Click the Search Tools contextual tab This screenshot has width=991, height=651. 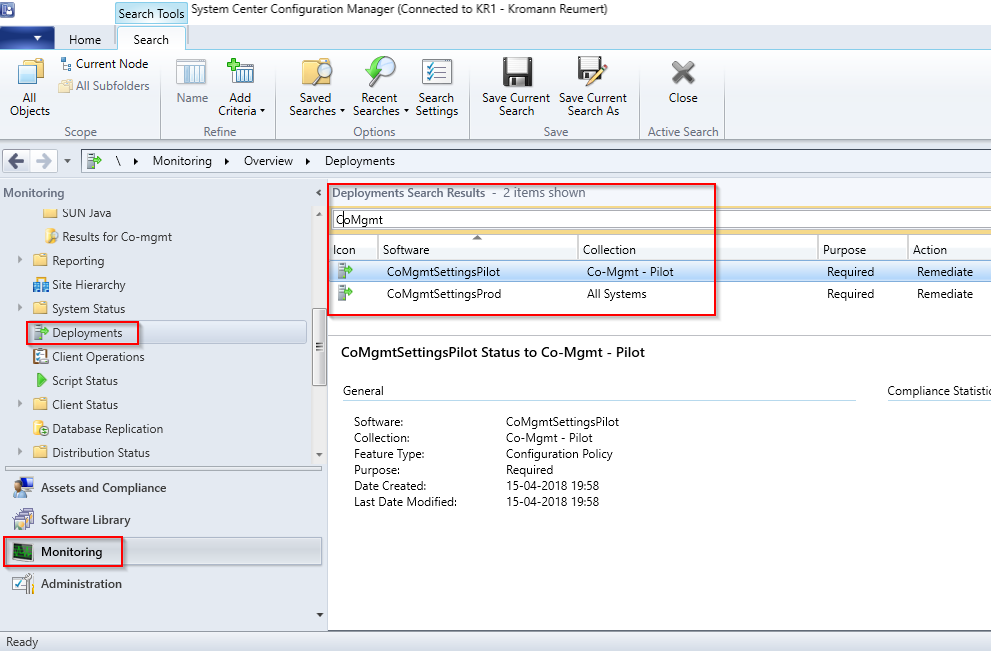[x=151, y=13]
